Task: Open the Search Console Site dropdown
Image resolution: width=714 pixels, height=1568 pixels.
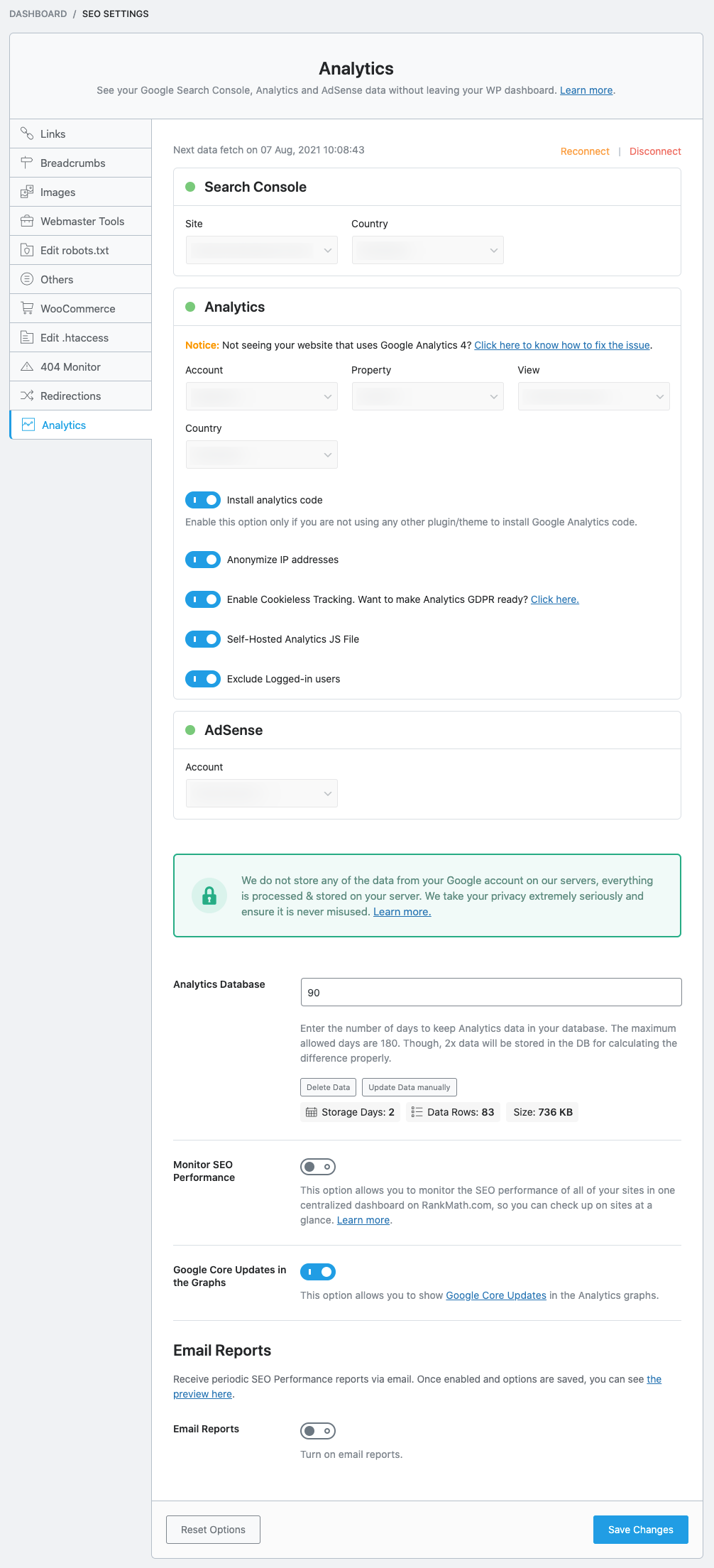Action: (261, 250)
